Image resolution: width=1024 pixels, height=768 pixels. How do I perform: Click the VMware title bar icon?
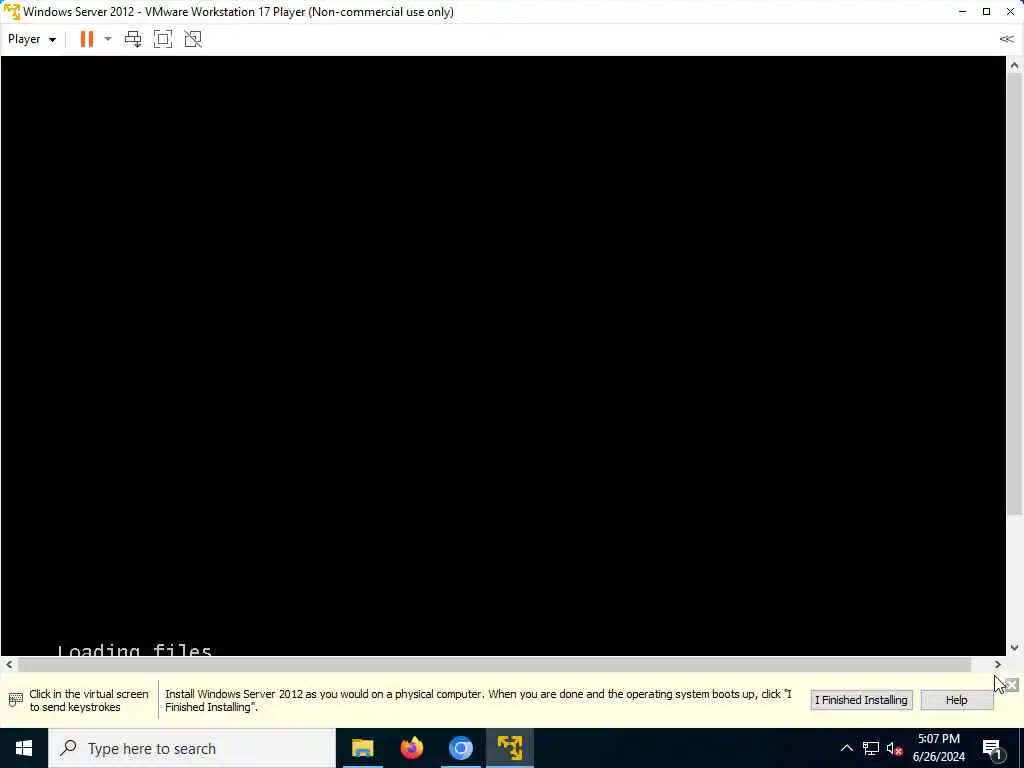(12, 12)
